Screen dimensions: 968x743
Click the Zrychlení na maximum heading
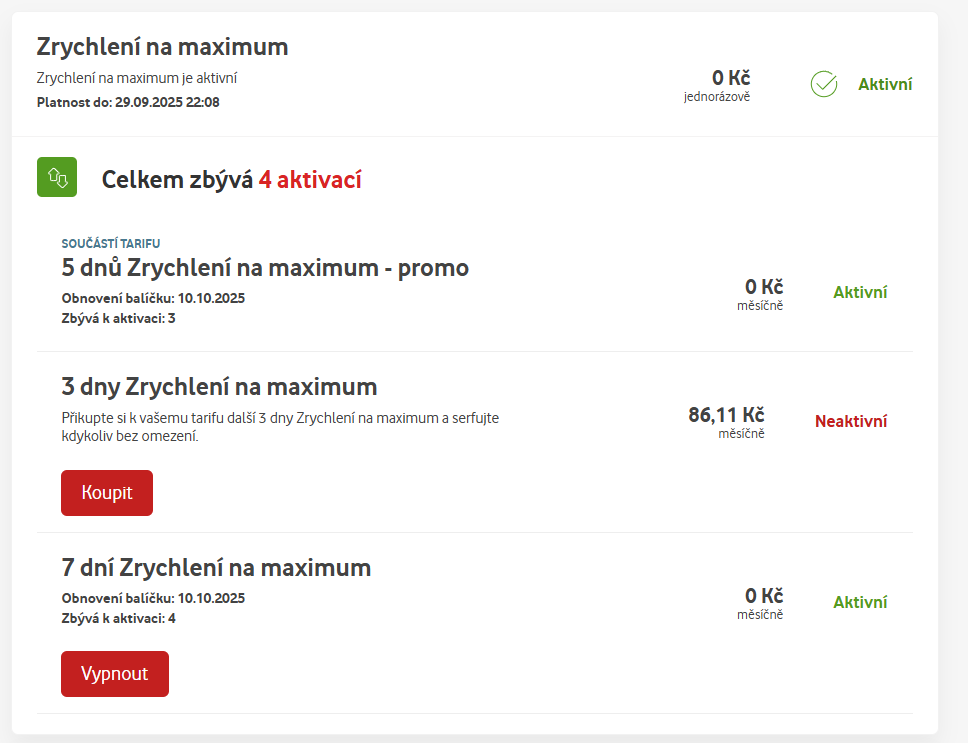click(x=162, y=47)
